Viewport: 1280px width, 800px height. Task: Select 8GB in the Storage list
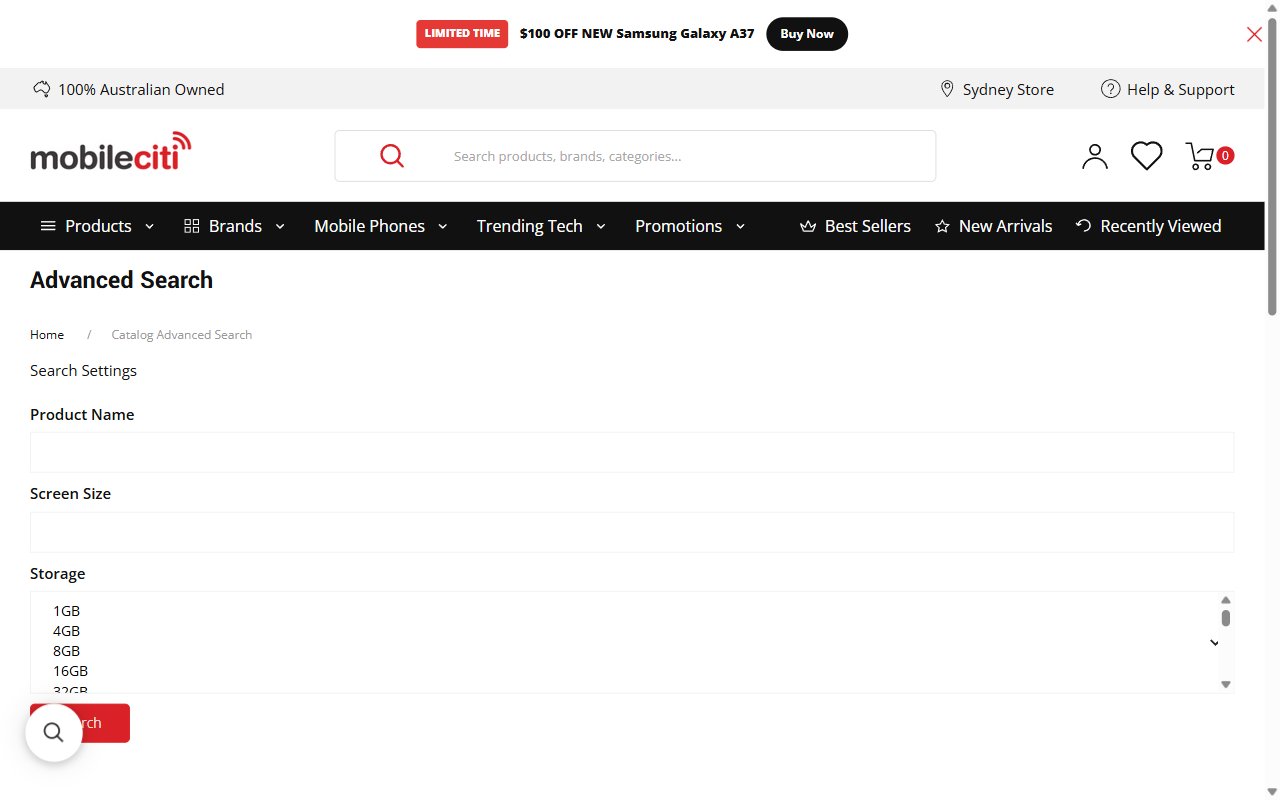click(66, 651)
